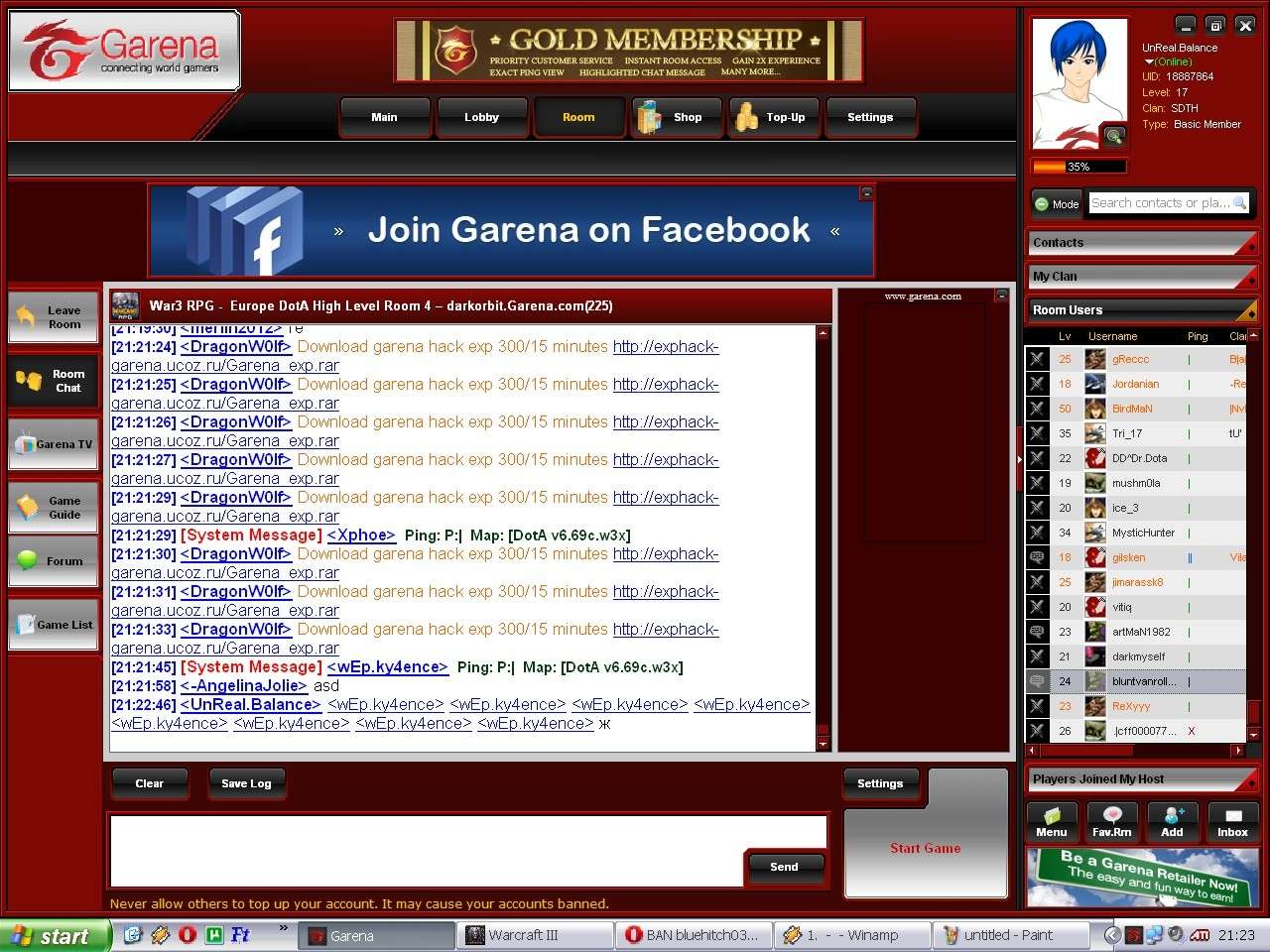Collapse the www.garena.com ad panel

[x=1001, y=296]
